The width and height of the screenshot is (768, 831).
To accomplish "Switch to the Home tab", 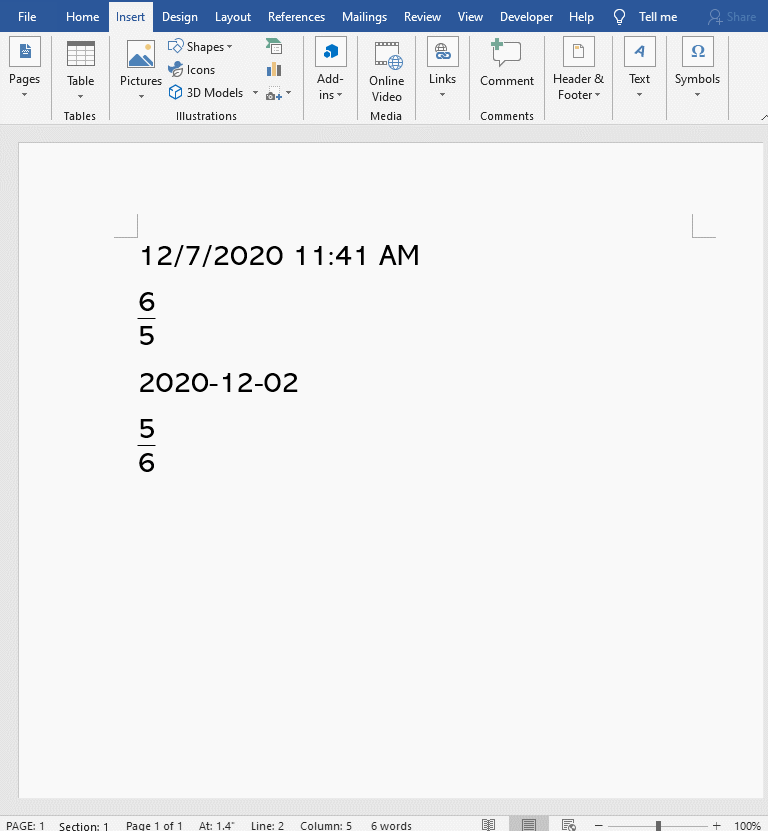I will pos(82,17).
